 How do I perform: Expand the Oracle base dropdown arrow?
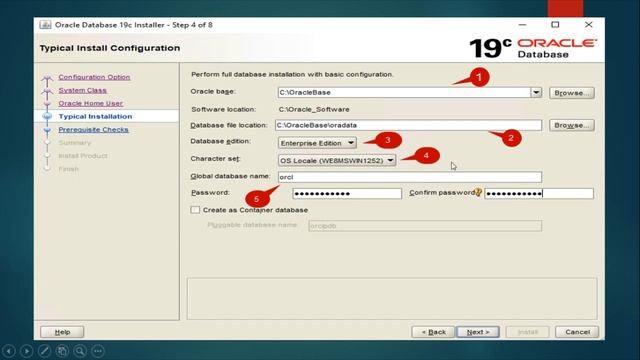coord(536,92)
